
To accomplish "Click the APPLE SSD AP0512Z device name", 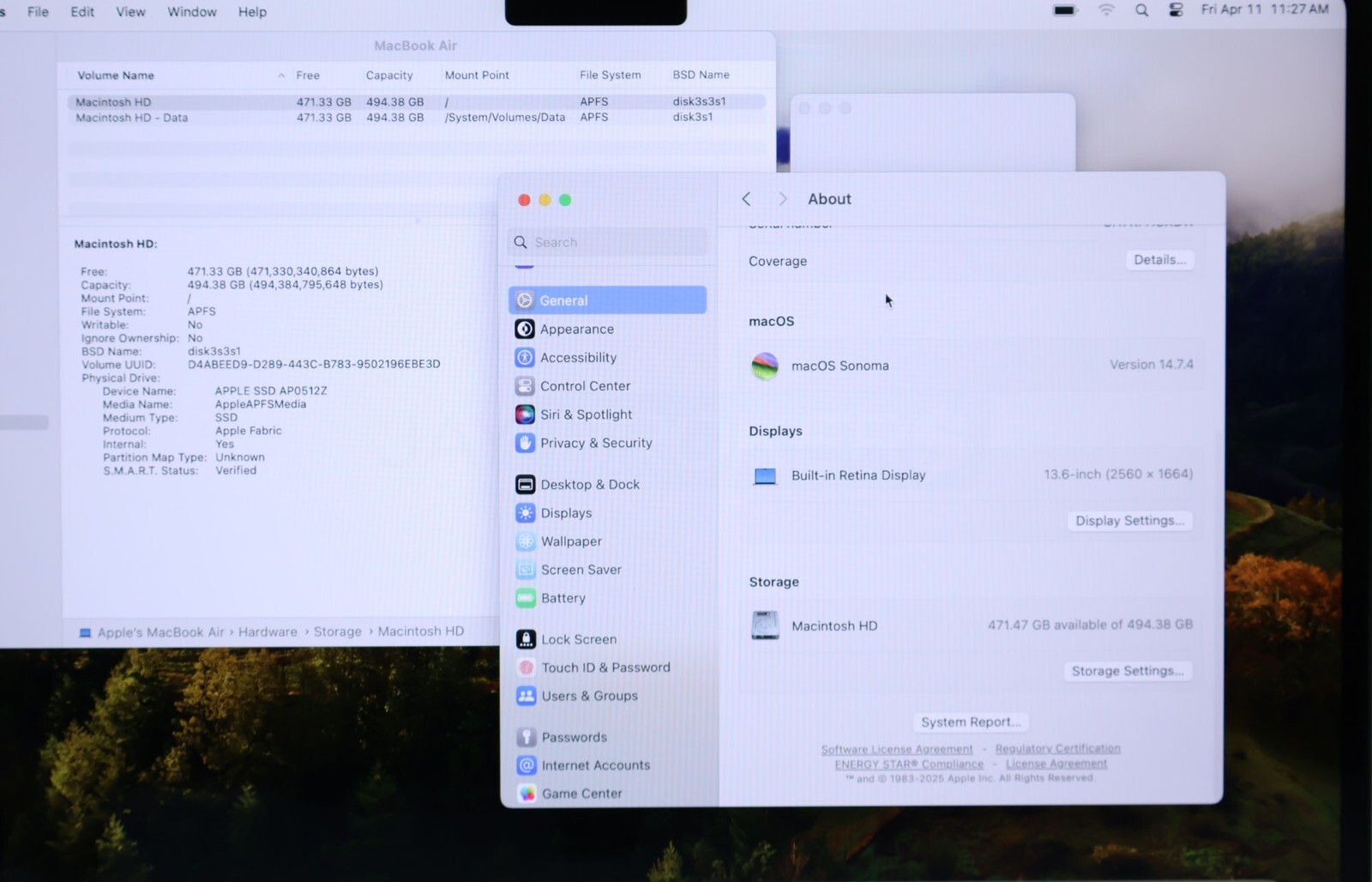I will click(271, 391).
